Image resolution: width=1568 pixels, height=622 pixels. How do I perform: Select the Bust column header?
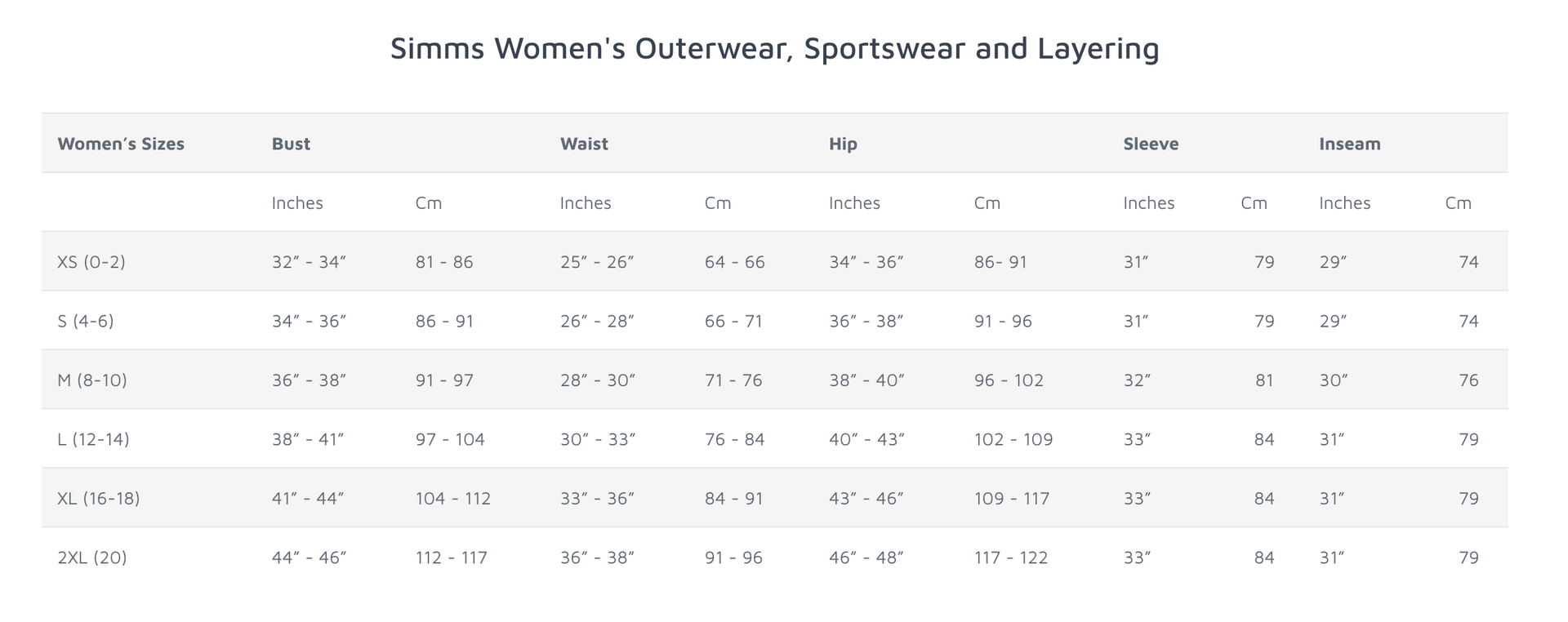(291, 144)
